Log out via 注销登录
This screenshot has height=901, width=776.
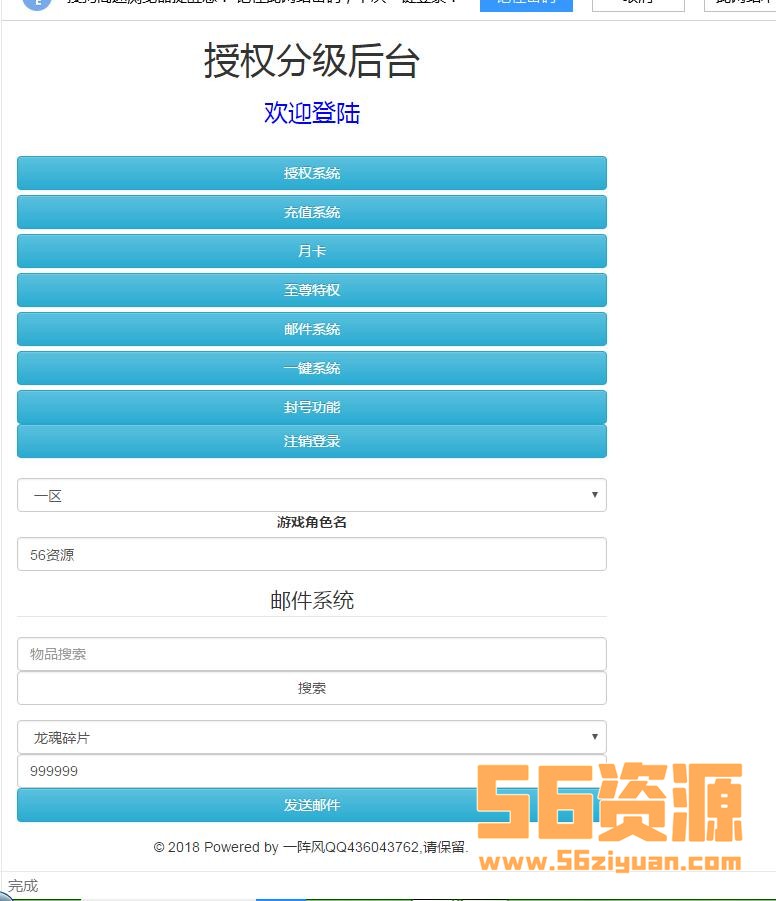[x=311, y=441]
